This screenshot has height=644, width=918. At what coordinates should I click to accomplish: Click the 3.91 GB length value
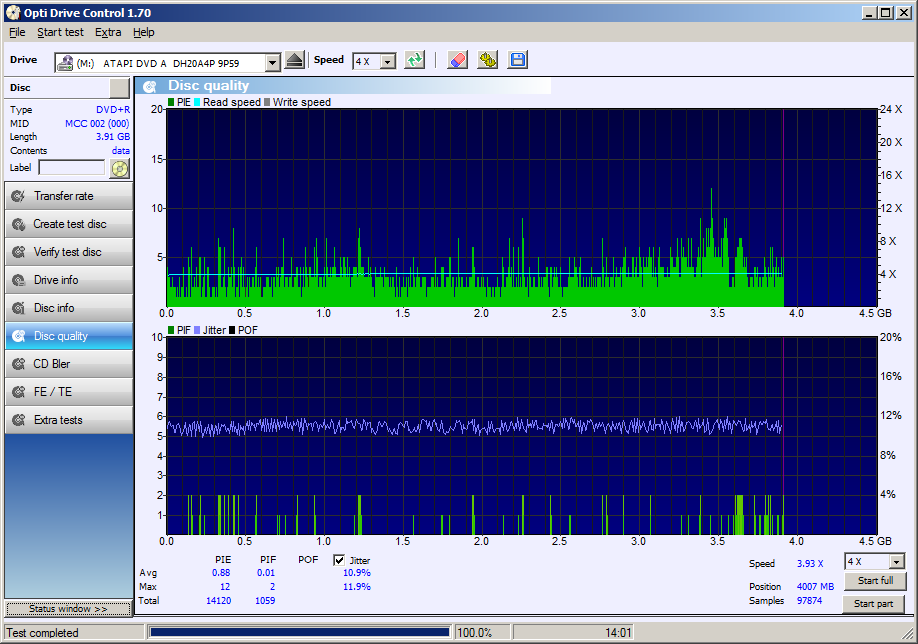pyautogui.click(x=112, y=137)
